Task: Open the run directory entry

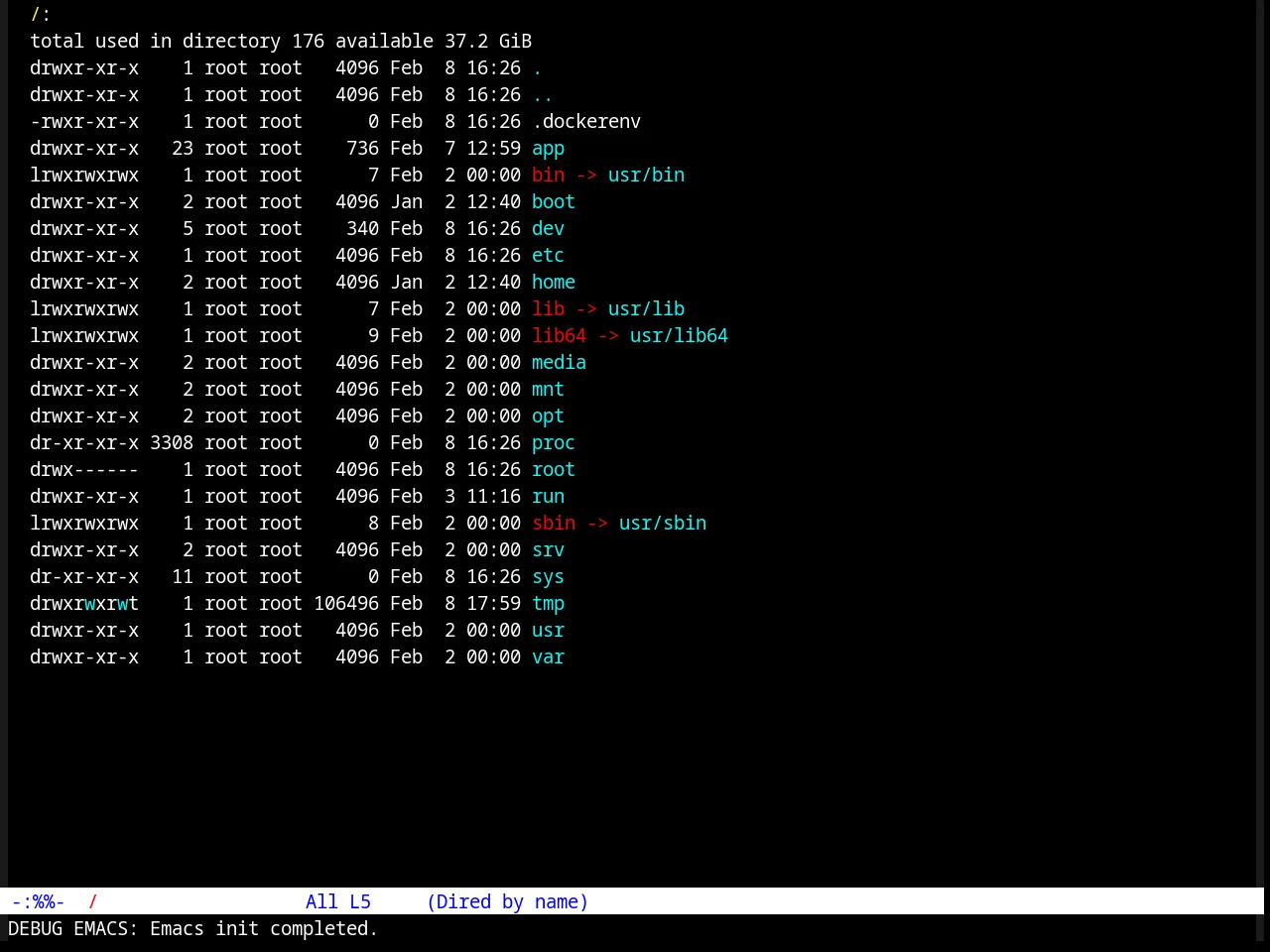Action: (548, 497)
